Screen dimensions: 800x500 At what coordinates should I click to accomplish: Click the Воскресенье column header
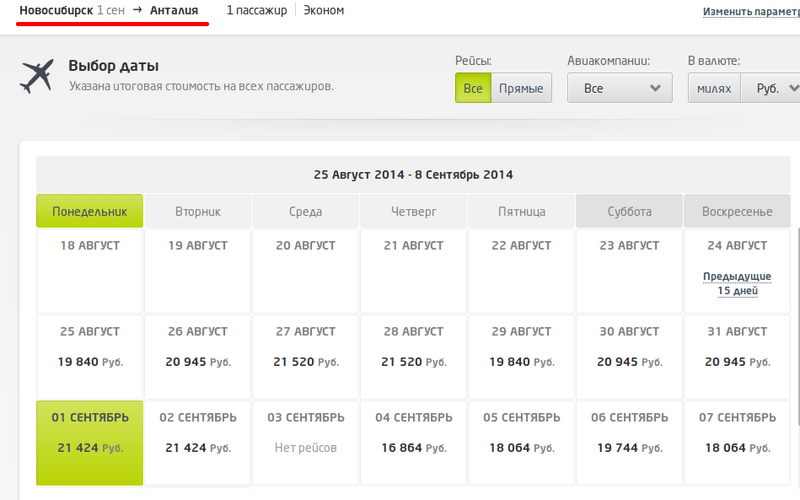737,211
